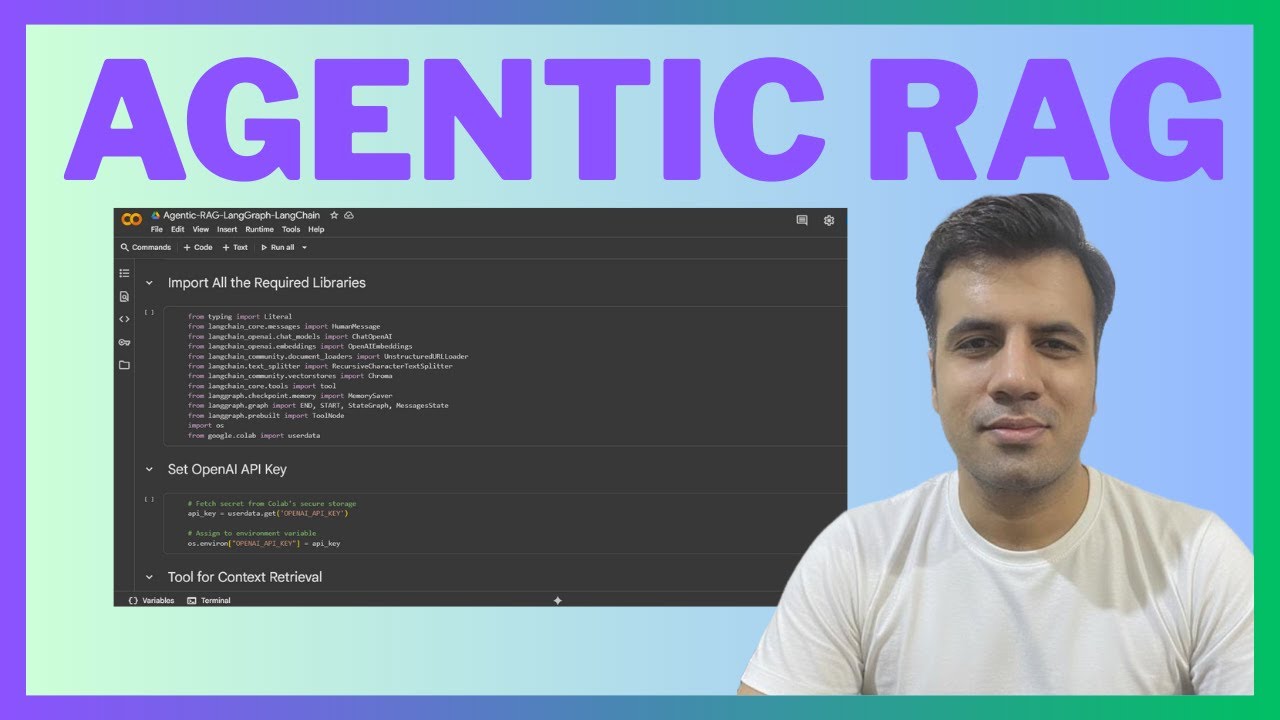Open the File menu

point(157,229)
